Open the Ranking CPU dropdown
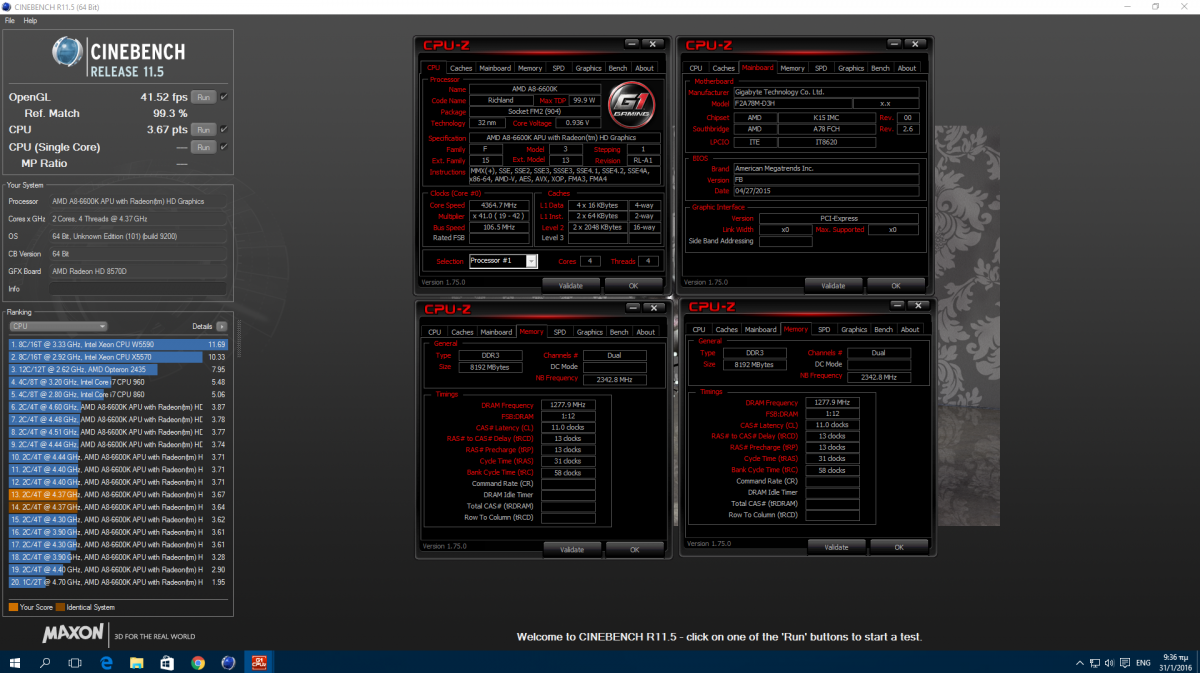The width and height of the screenshot is (1200, 673). [58, 326]
